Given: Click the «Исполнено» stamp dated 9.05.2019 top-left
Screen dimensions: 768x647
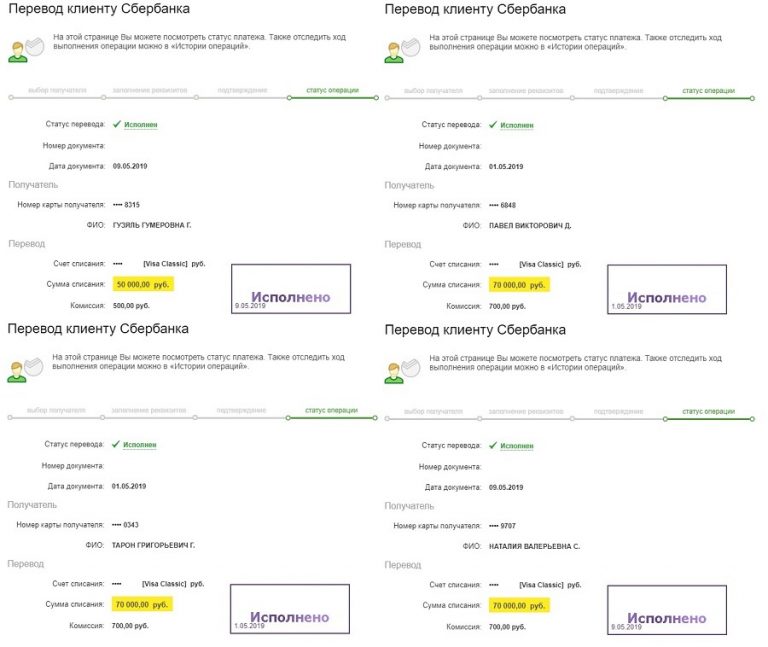Looking at the screenshot, I should pos(291,289).
